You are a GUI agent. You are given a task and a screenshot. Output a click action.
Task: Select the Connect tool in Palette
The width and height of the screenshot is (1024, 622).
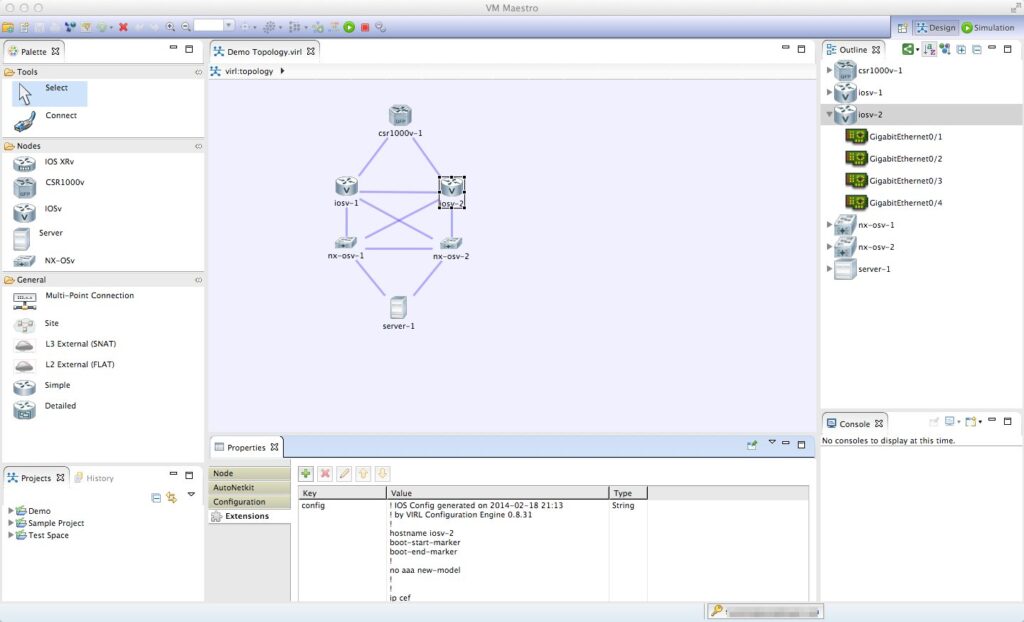(60, 116)
